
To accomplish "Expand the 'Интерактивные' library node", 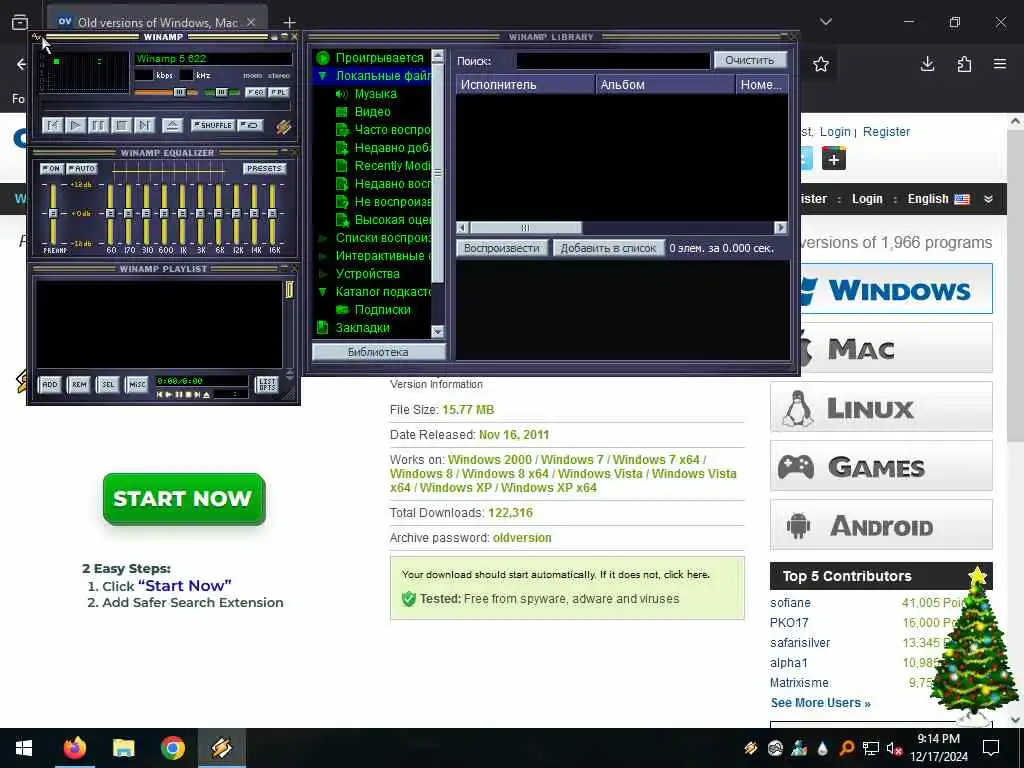I will (x=322, y=256).
